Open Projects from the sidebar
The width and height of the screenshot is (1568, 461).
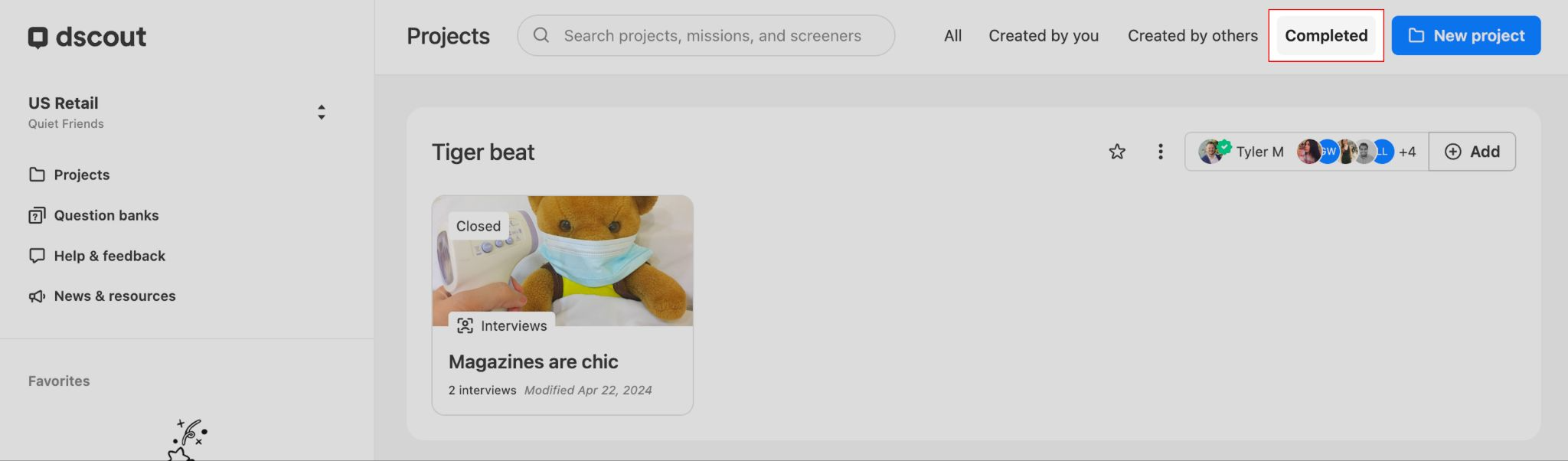pyautogui.click(x=81, y=175)
